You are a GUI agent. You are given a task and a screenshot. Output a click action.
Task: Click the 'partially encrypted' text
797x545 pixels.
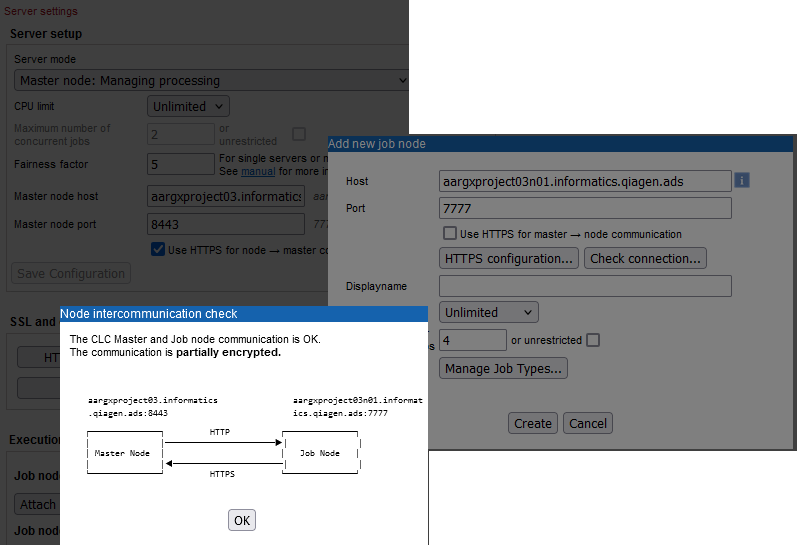(228, 352)
